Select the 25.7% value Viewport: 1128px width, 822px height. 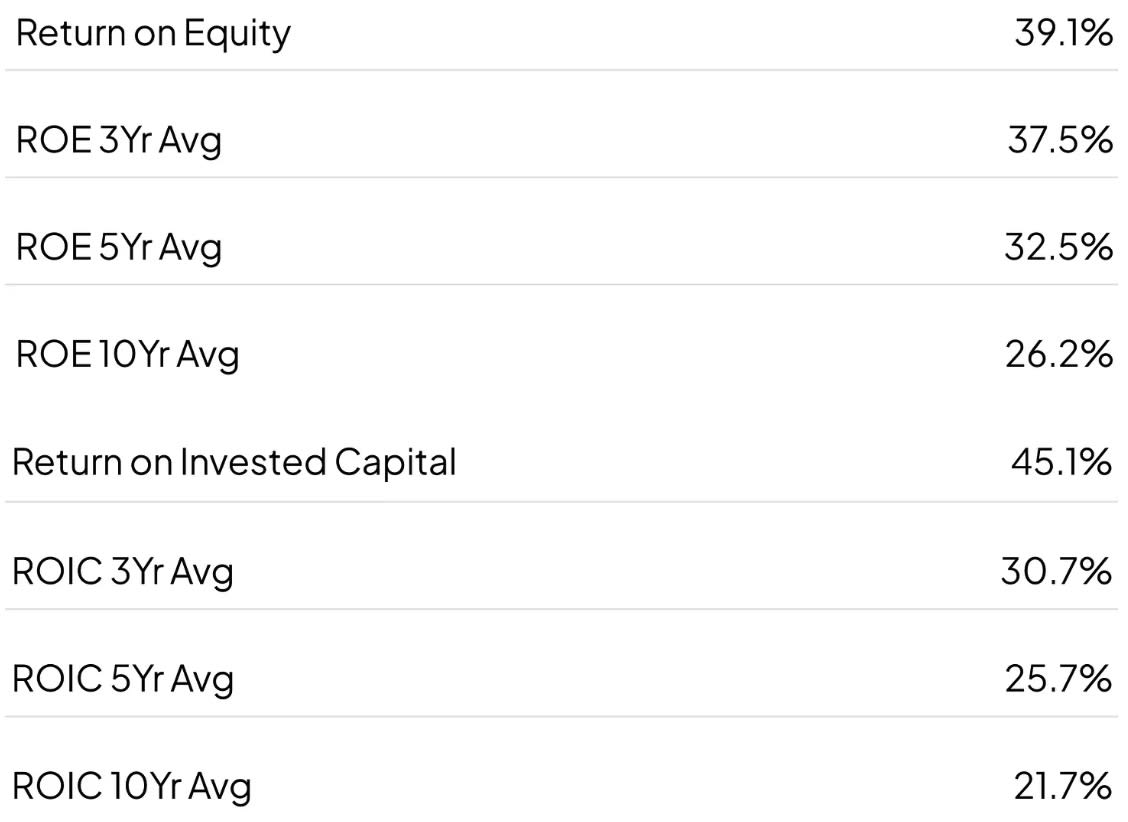[x=1059, y=679]
